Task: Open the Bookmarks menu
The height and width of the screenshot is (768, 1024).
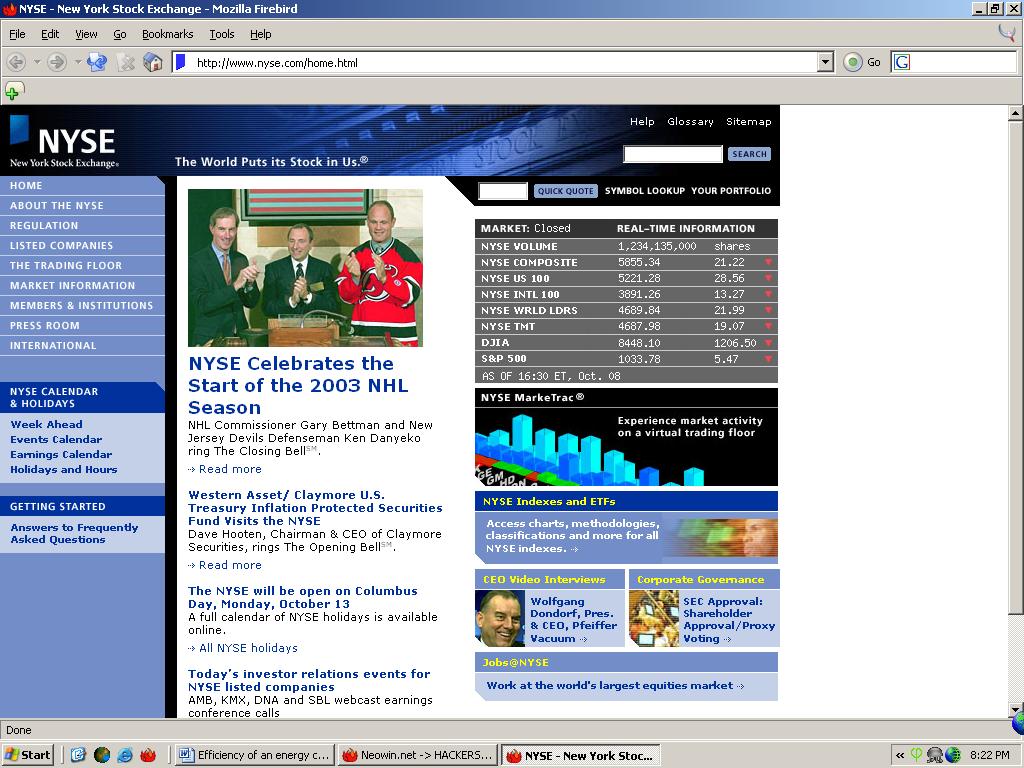Action: coord(167,34)
